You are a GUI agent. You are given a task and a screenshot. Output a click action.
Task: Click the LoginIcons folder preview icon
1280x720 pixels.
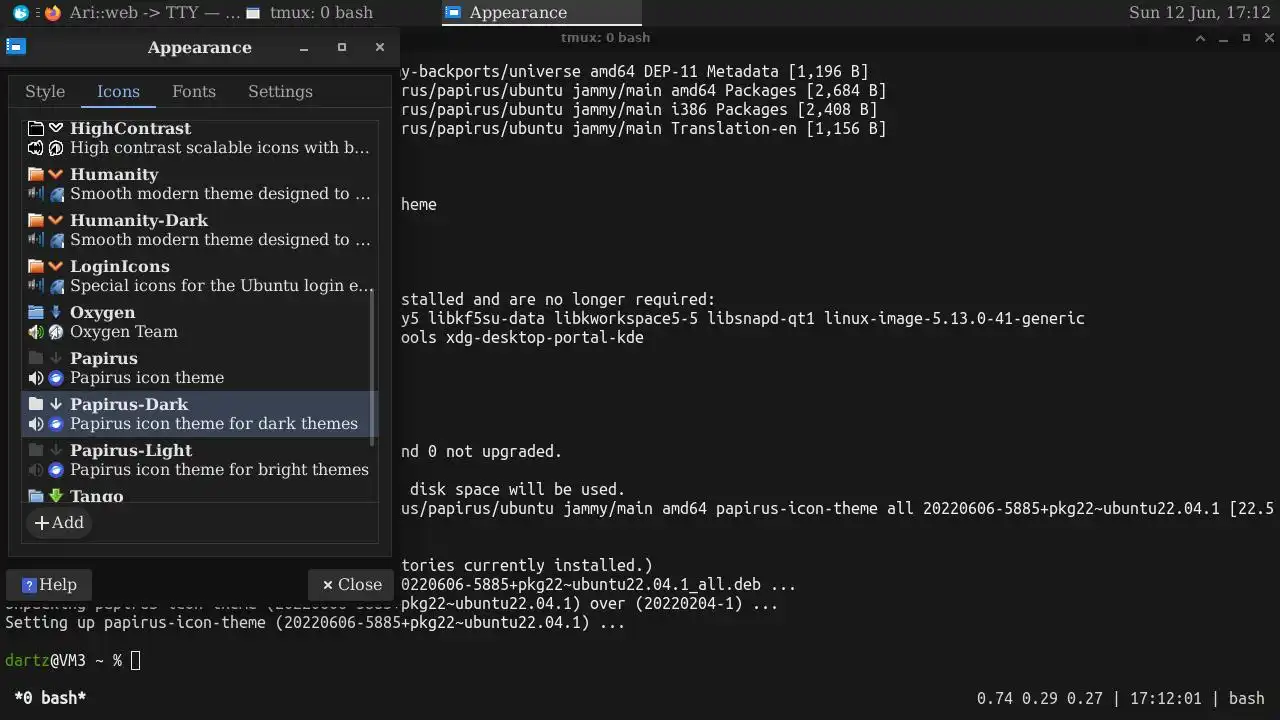pos(36,266)
